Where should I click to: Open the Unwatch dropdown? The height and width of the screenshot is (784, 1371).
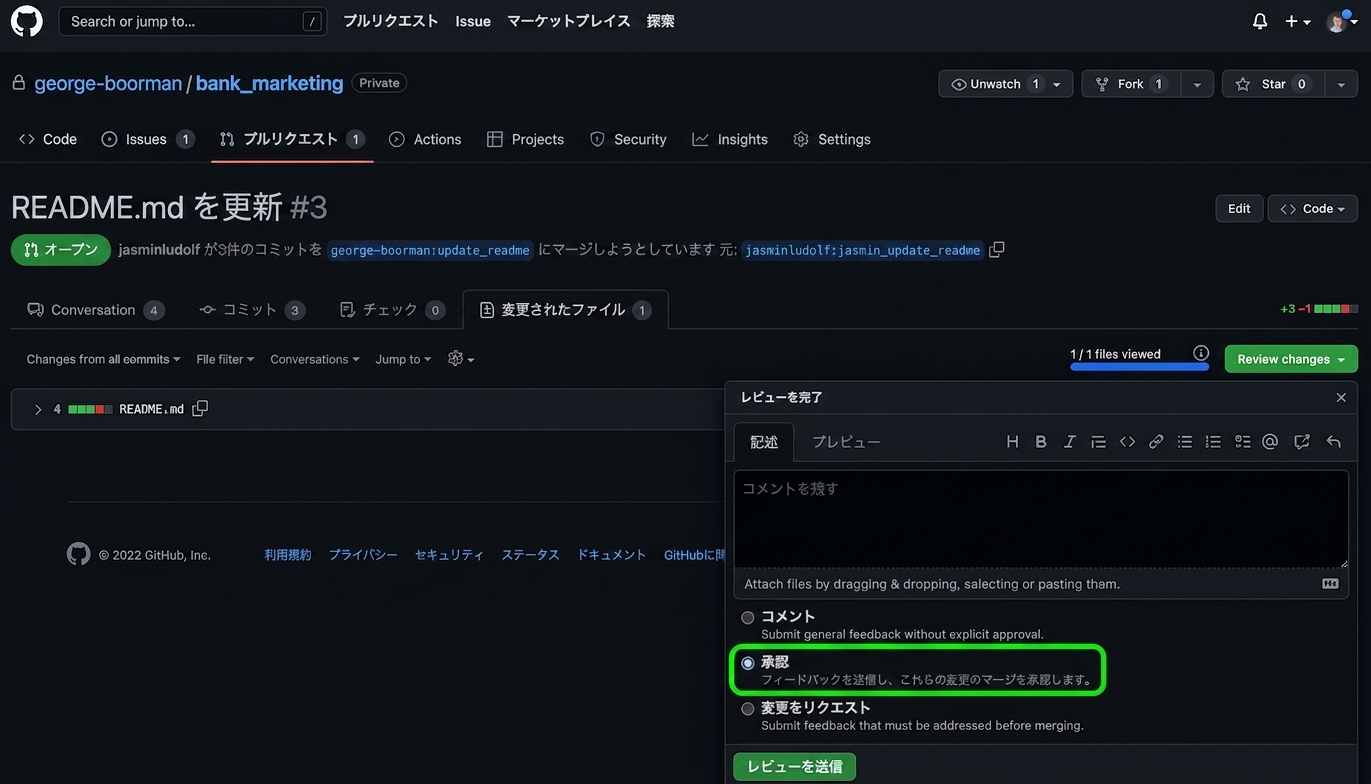(1005, 84)
